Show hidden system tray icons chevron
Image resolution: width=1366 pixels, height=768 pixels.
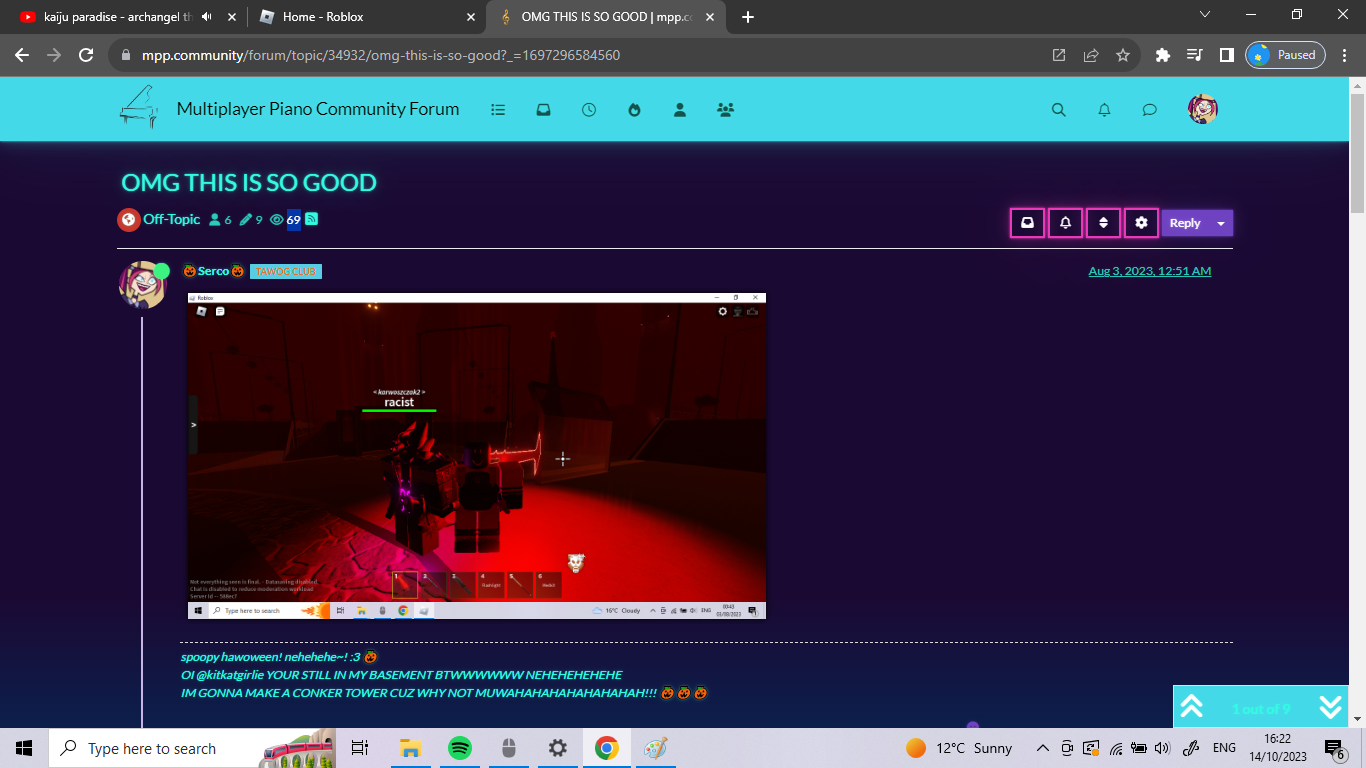(1043, 748)
